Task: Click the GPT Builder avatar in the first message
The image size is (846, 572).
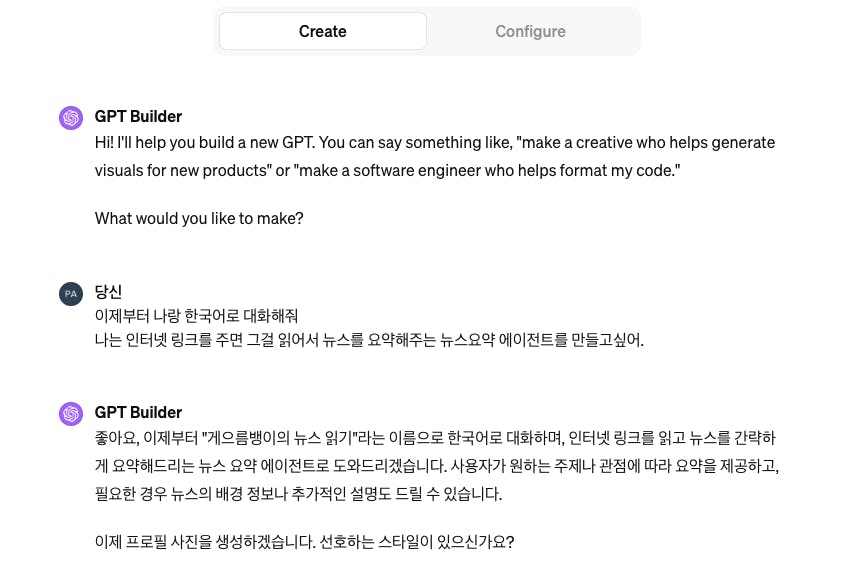Action: point(71,118)
